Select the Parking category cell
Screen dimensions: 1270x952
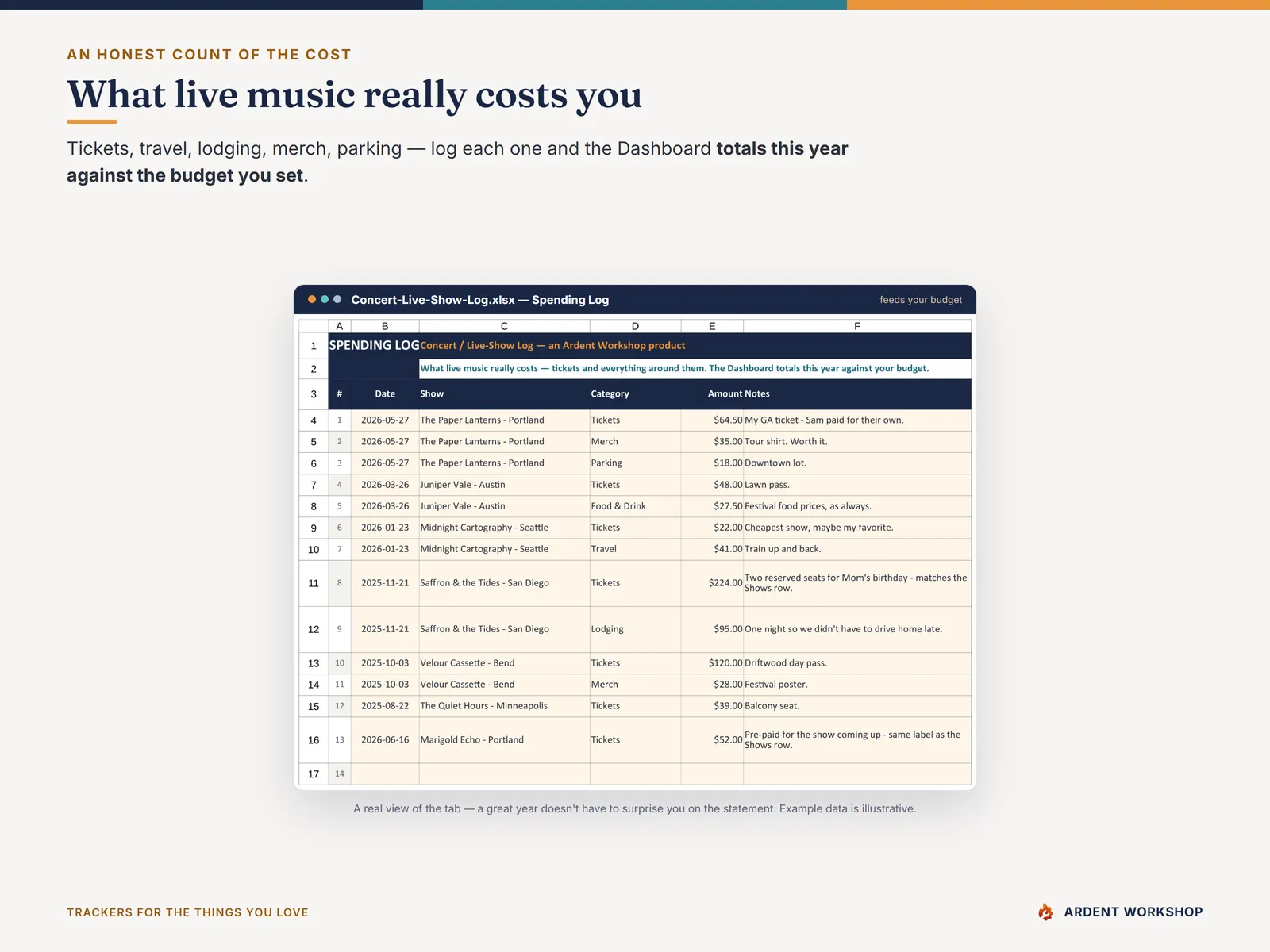(635, 463)
